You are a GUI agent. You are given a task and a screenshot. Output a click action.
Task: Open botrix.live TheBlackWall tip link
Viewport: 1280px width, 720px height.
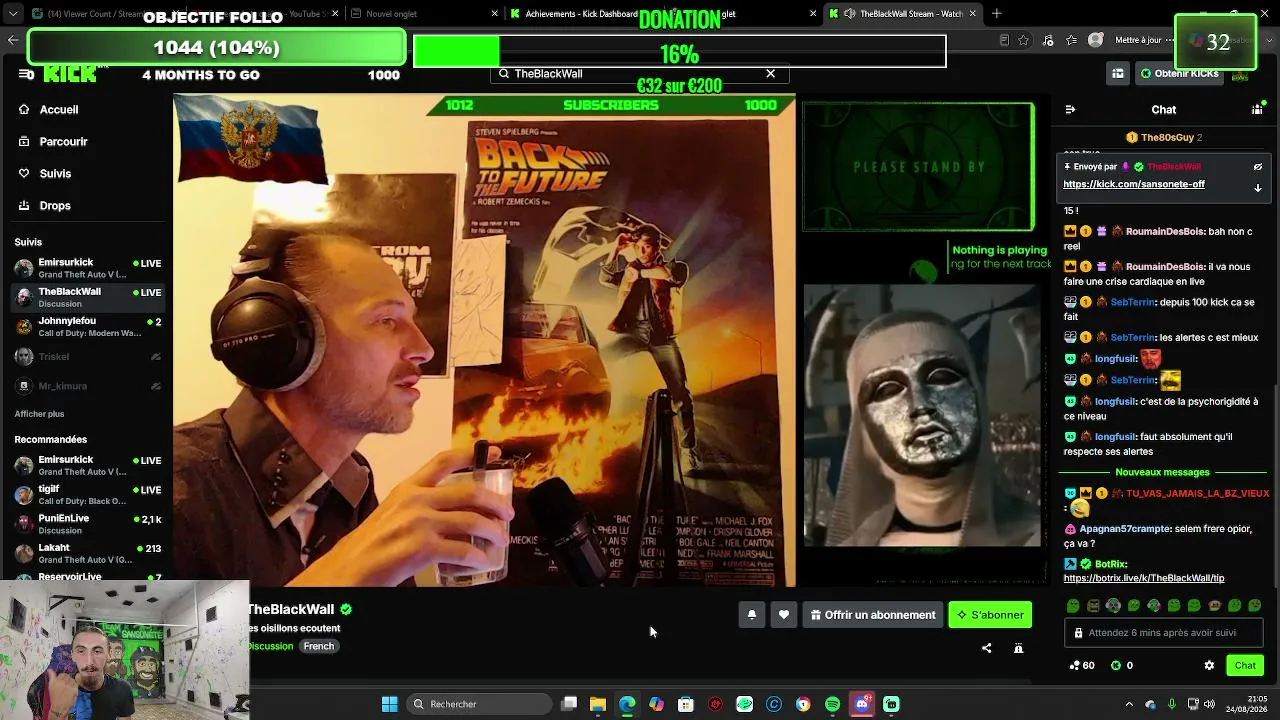(x=1143, y=578)
